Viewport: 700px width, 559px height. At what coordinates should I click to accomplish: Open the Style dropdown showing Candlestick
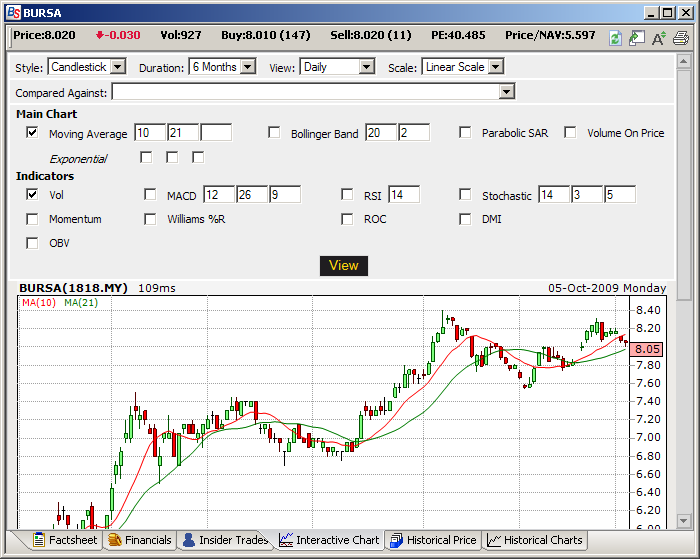point(87,67)
